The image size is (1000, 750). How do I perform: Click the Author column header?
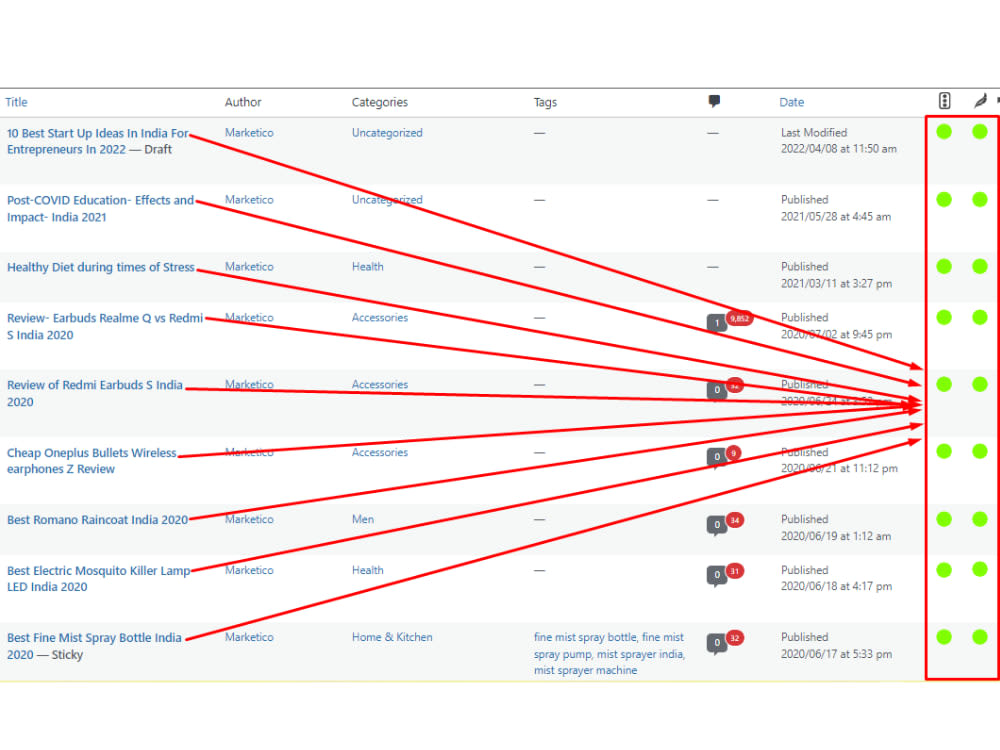243,102
